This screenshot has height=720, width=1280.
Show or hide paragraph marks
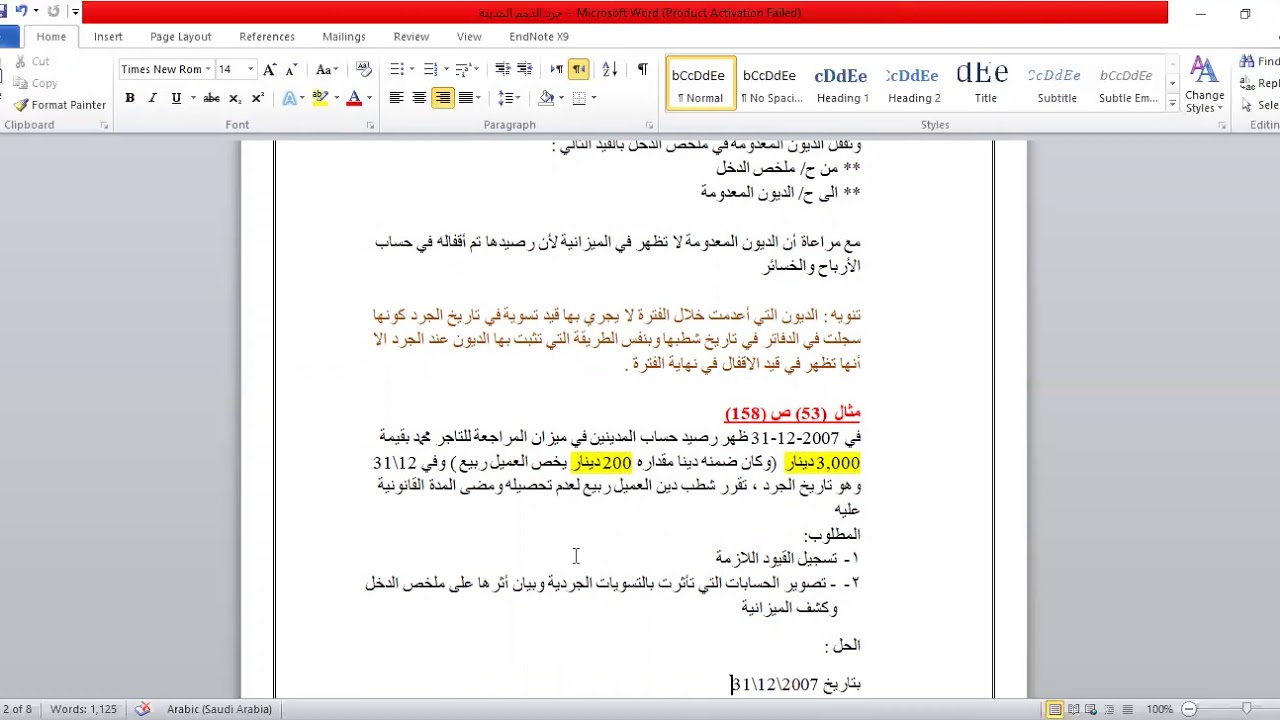(642, 69)
